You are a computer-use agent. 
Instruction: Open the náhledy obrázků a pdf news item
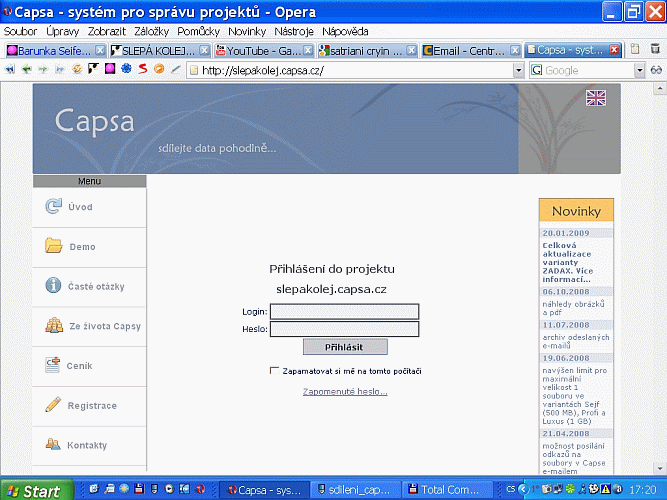click(573, 308)
